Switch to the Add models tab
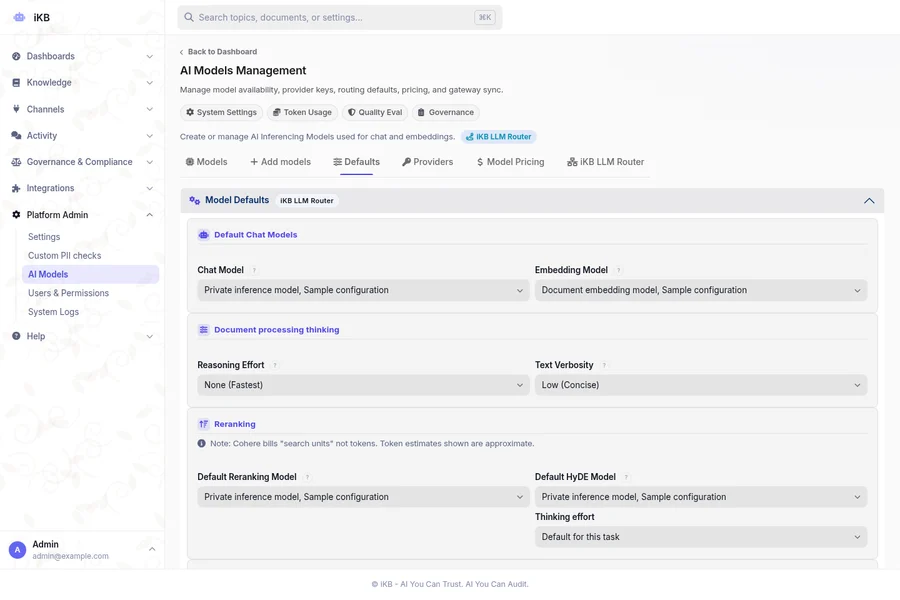Screen dimensions: 900x600 tap(281, 162)
